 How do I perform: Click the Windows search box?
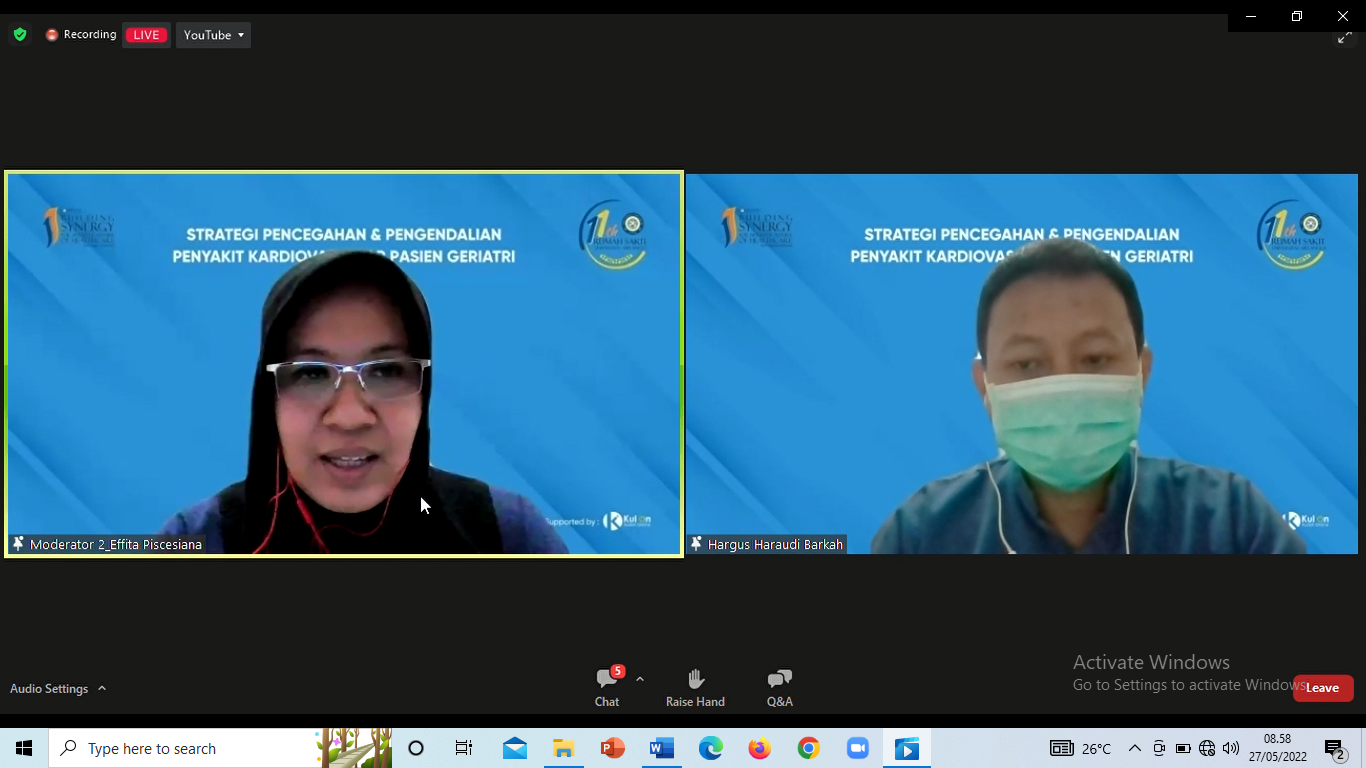point(190,748)
